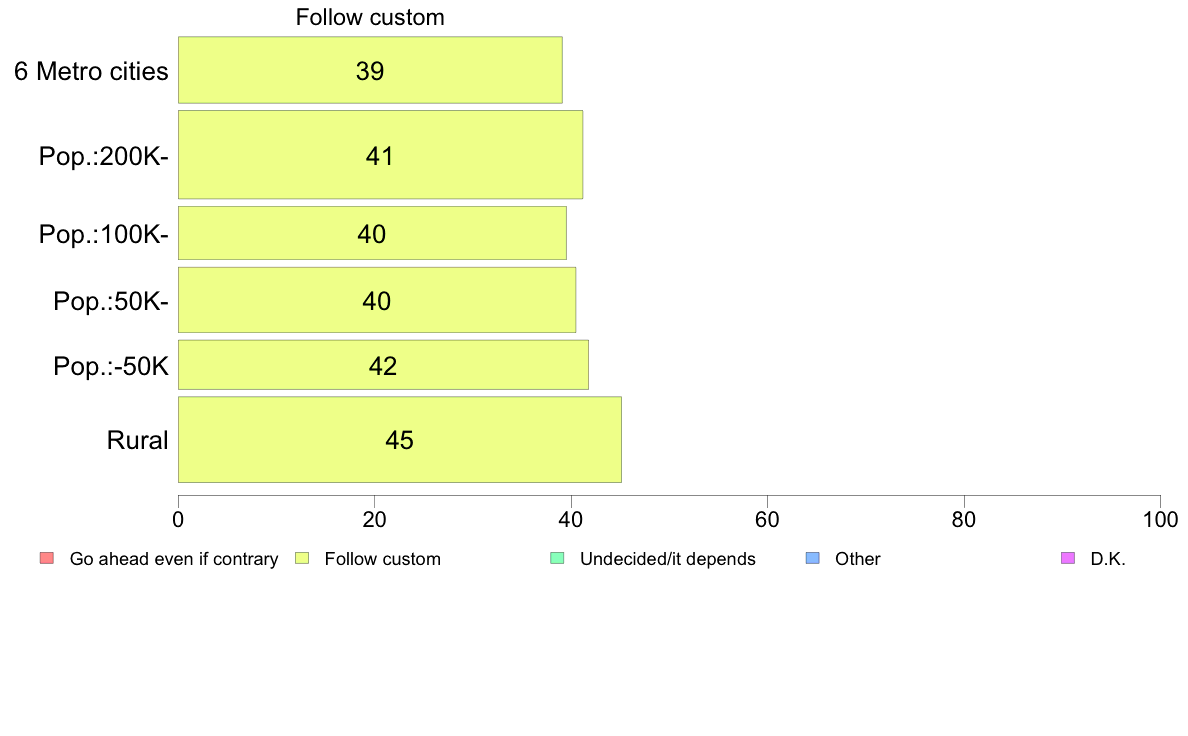Click the red Go ahead even if contrary swatch

click(x=47, y=559)
